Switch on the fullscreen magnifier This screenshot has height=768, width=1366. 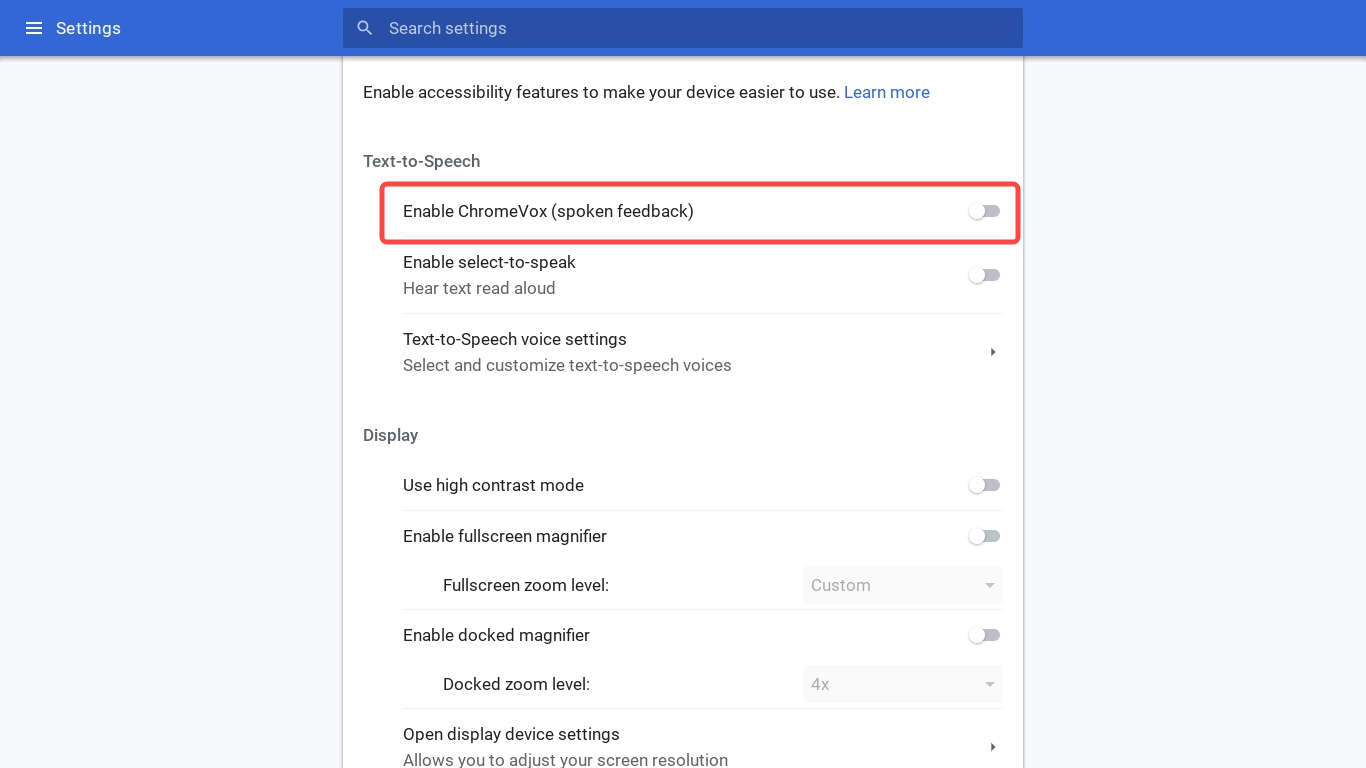pyautogui.click(x=984, y=536)
